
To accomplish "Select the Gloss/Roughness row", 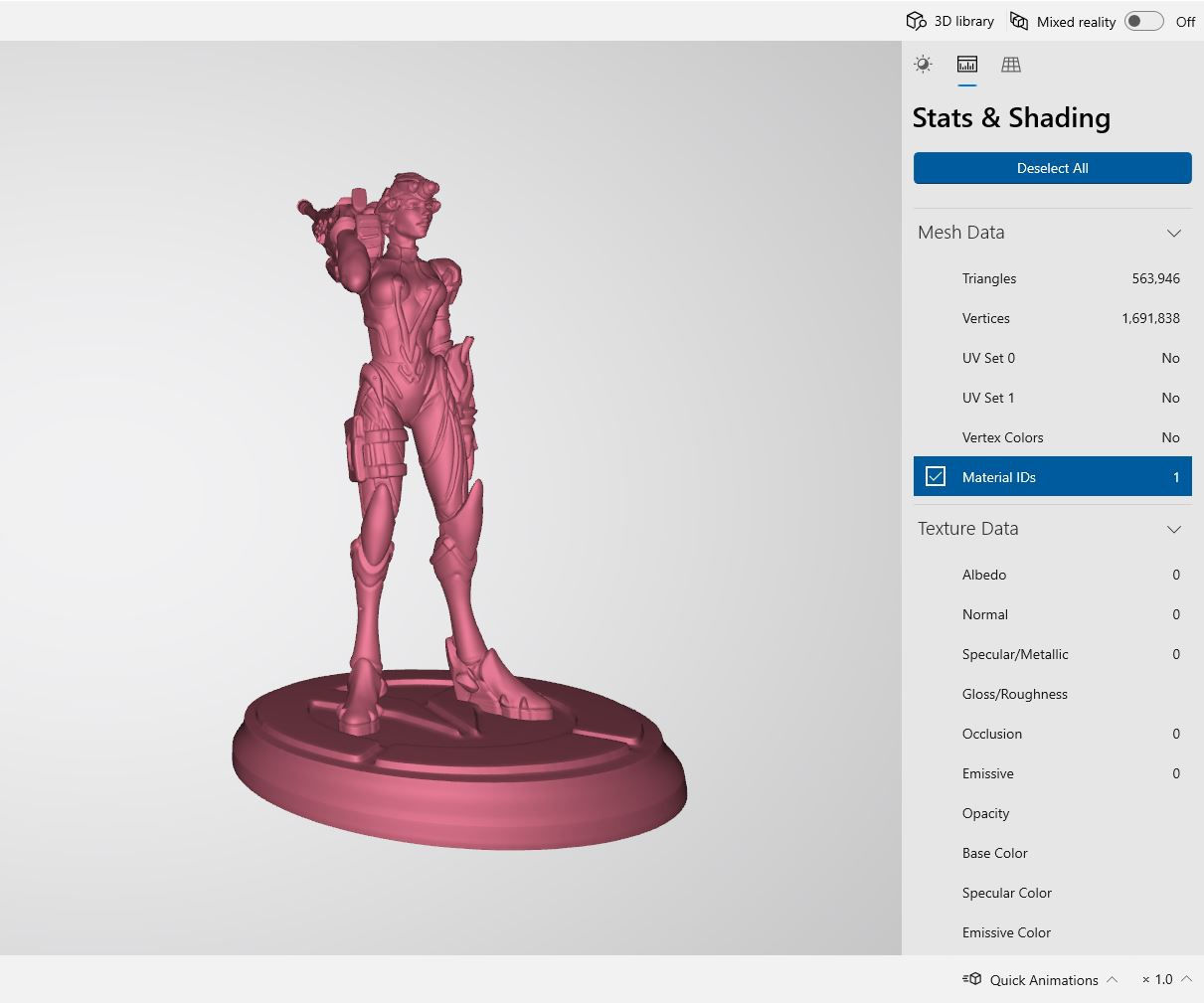I will [x=1052, y=694].
